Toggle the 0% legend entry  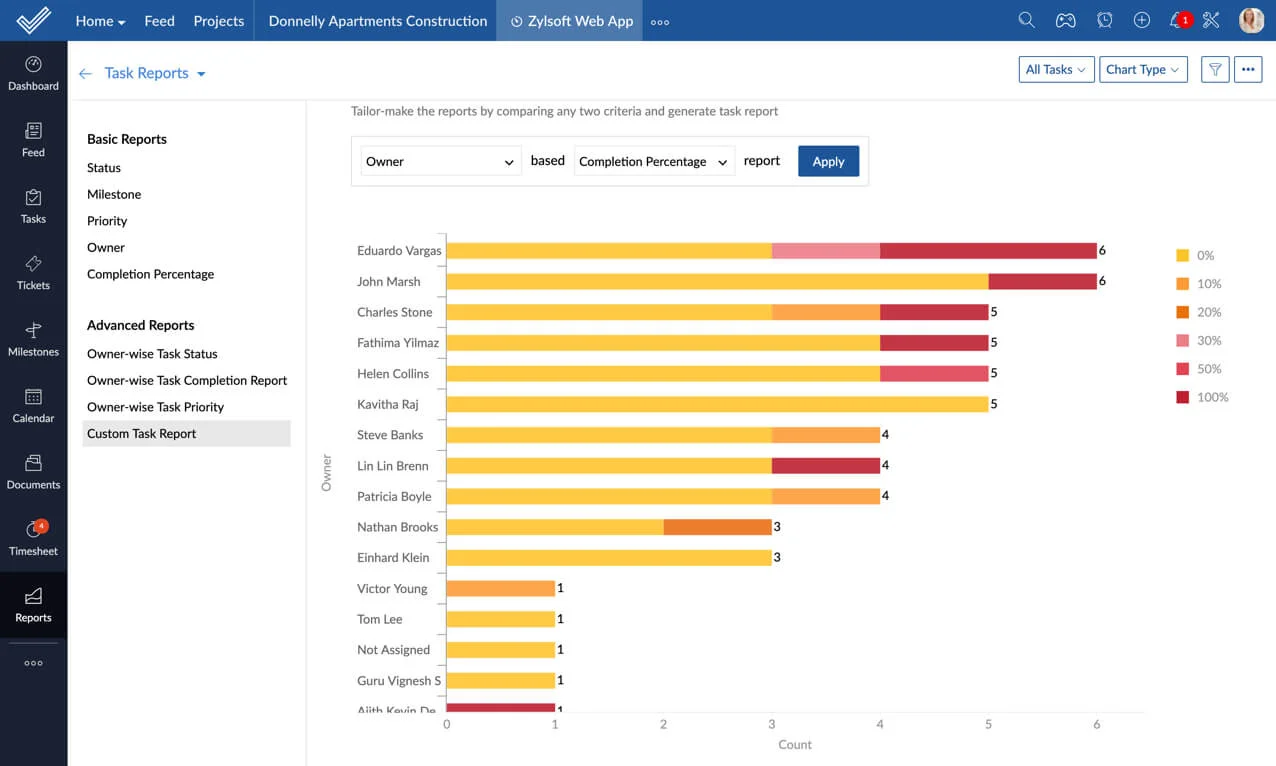coord(1195,255)
